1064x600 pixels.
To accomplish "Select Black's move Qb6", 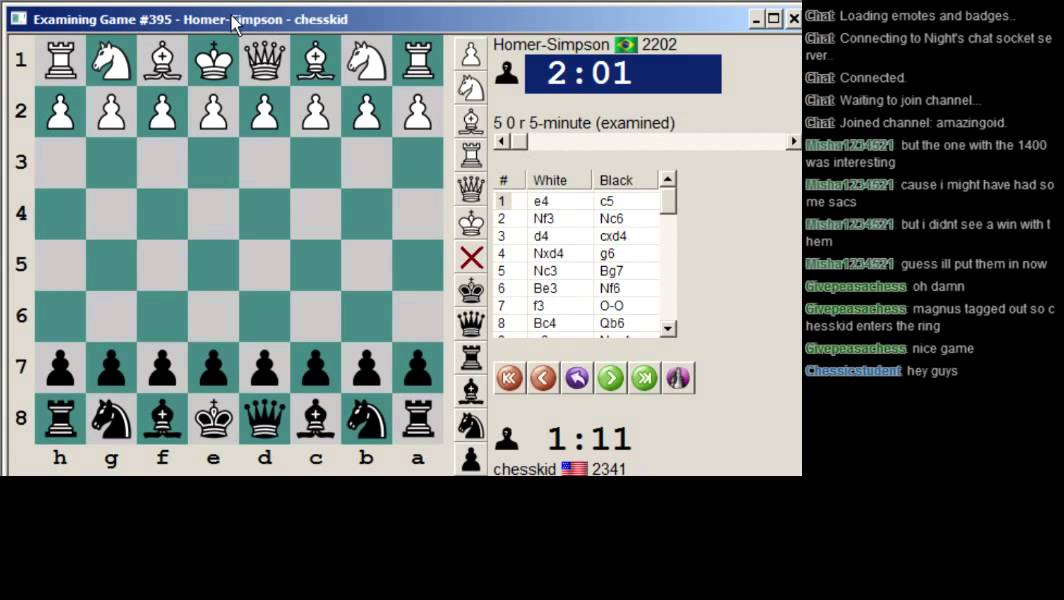I will [612, 323].
